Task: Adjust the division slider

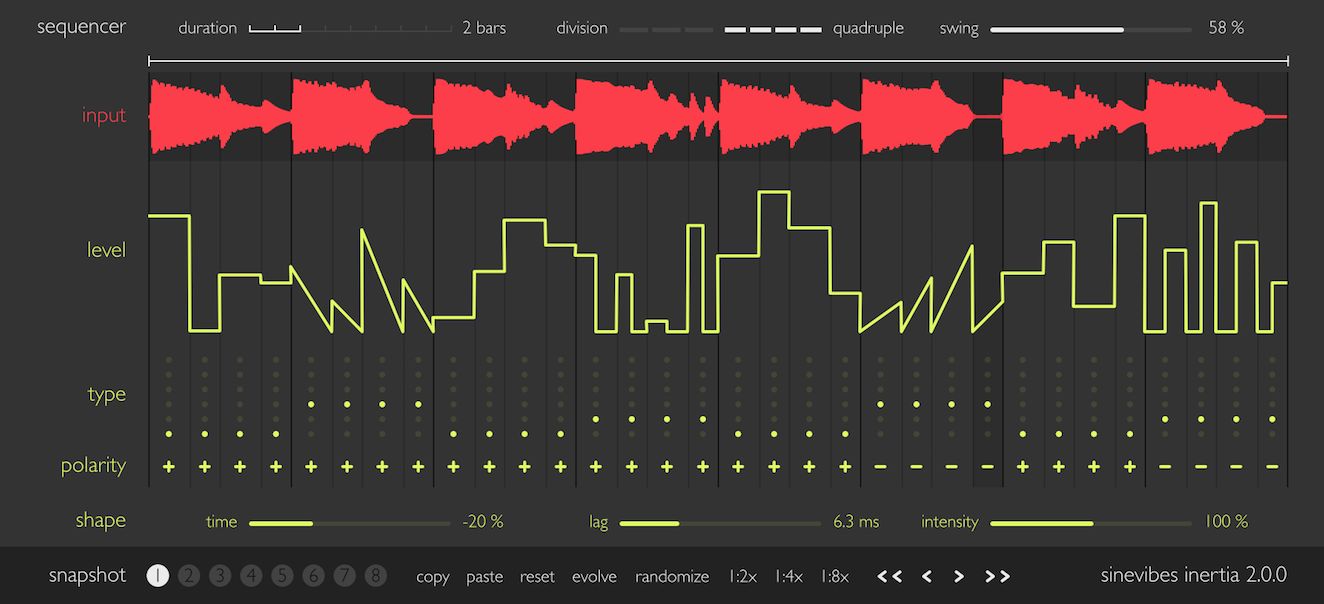Action: (x=720, y=29)
